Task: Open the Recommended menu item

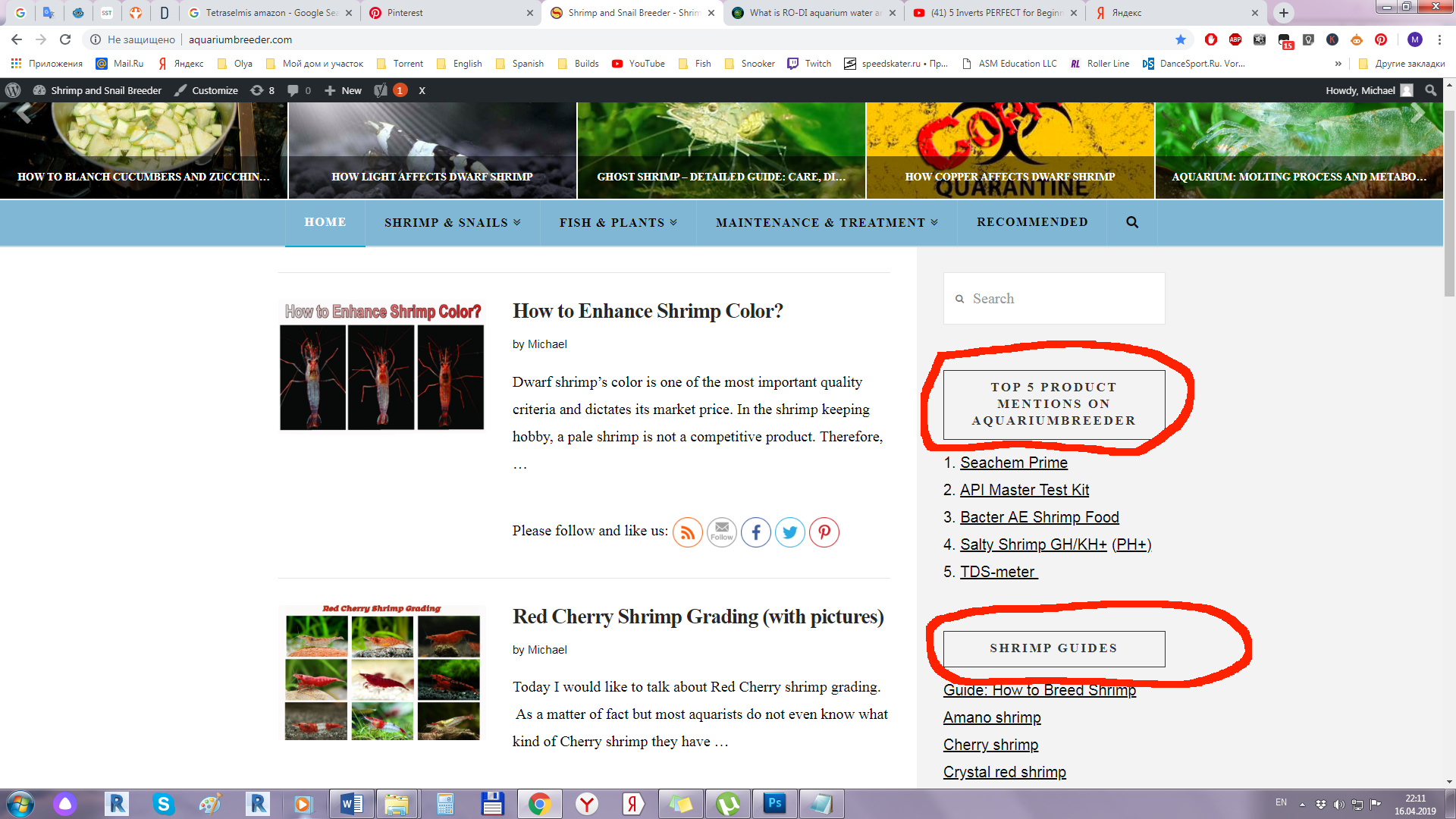Action: click(x=1032, y=222)
